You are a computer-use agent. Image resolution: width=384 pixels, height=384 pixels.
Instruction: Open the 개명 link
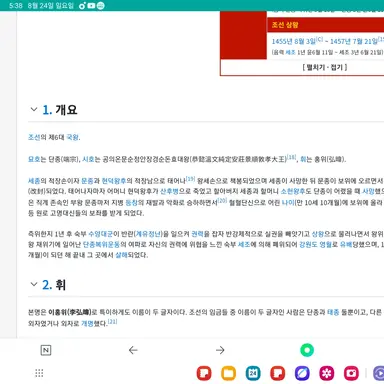pyautogui.click(x=87, y=323)
